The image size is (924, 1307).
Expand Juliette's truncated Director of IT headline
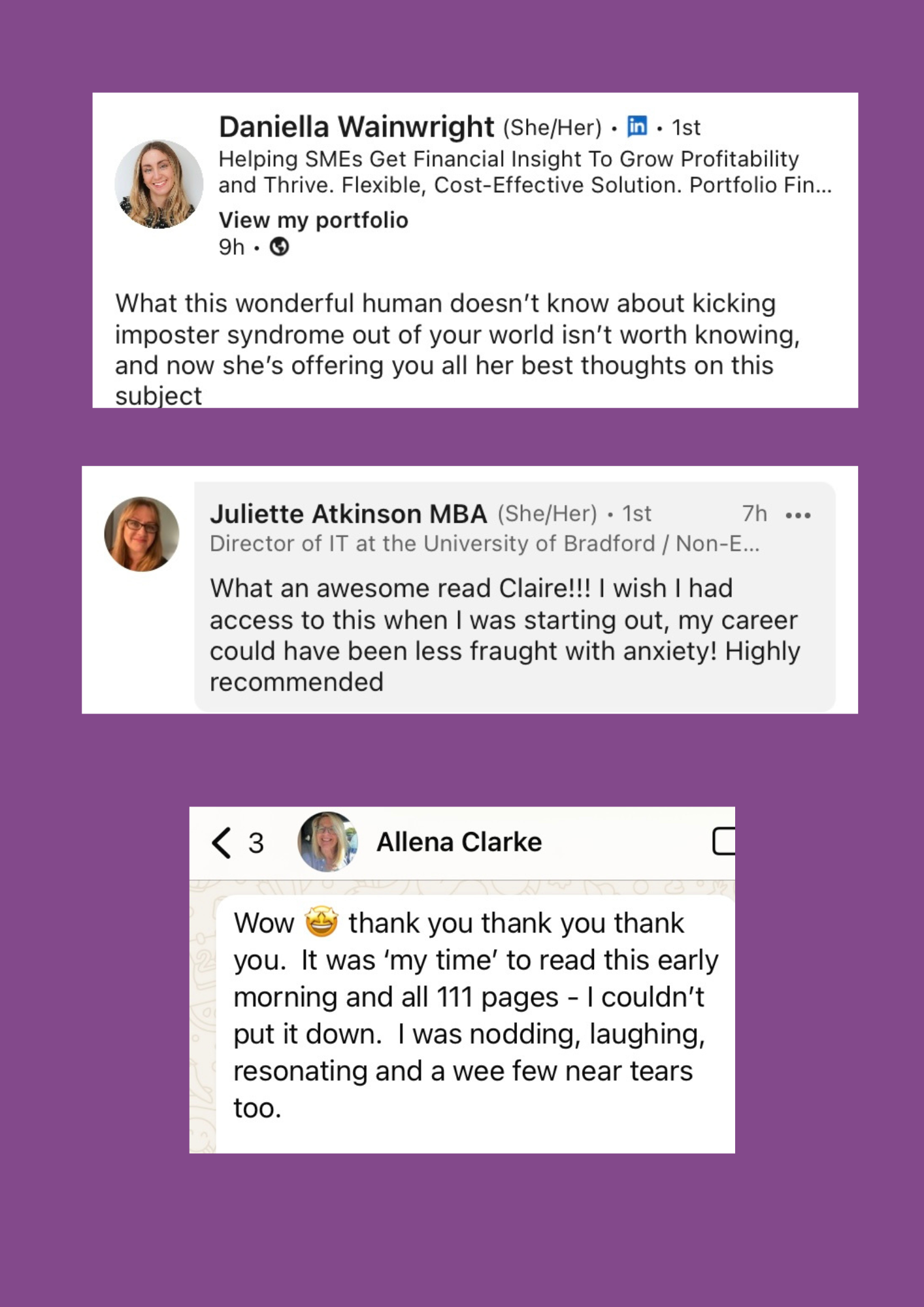484,544
